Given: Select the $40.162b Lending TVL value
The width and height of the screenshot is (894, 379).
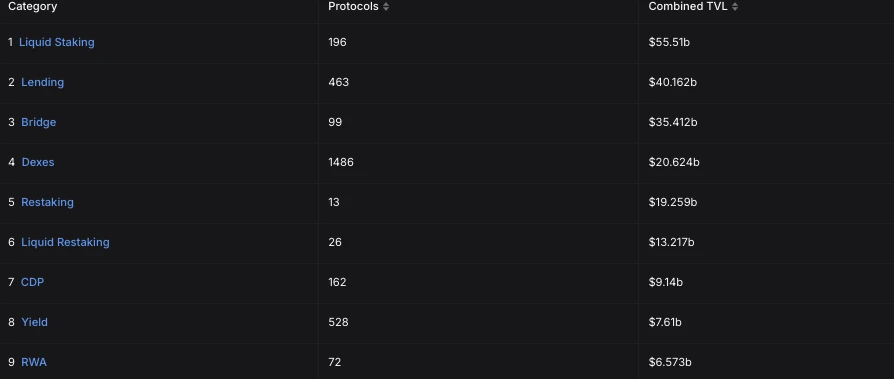Looking at the screenshot, I should coord(673,82).
